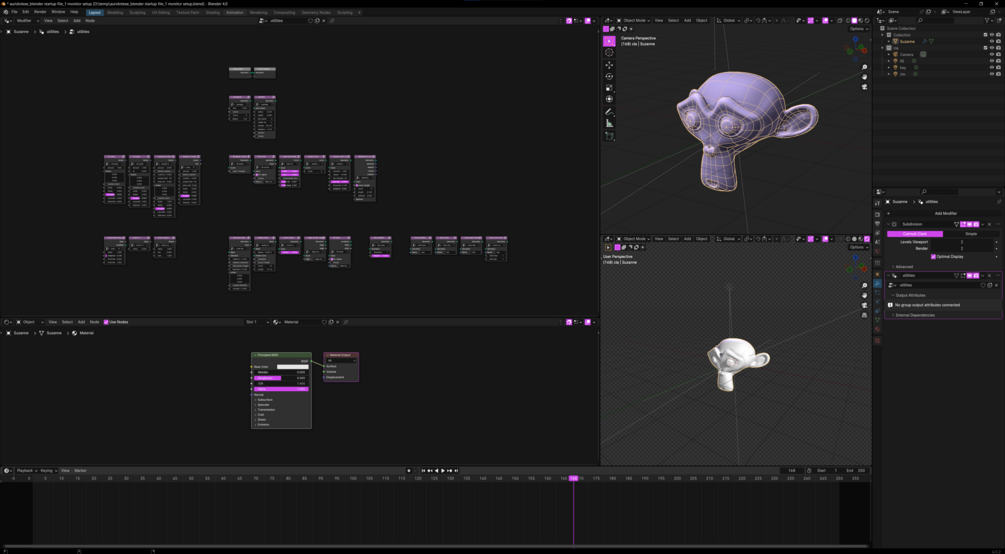Open the Render menu

click(40, 12)
